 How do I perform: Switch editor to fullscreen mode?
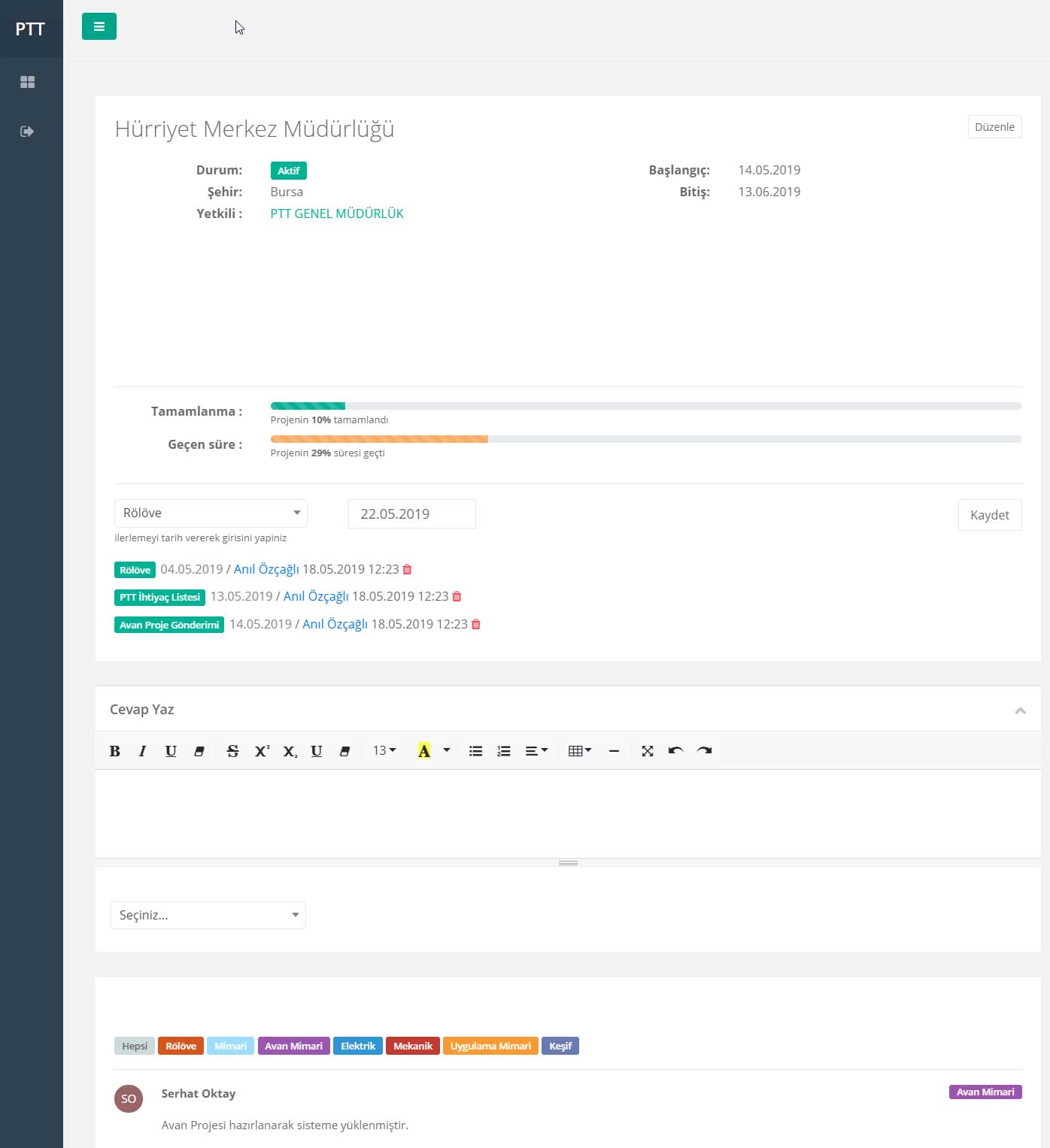[647, 751]
